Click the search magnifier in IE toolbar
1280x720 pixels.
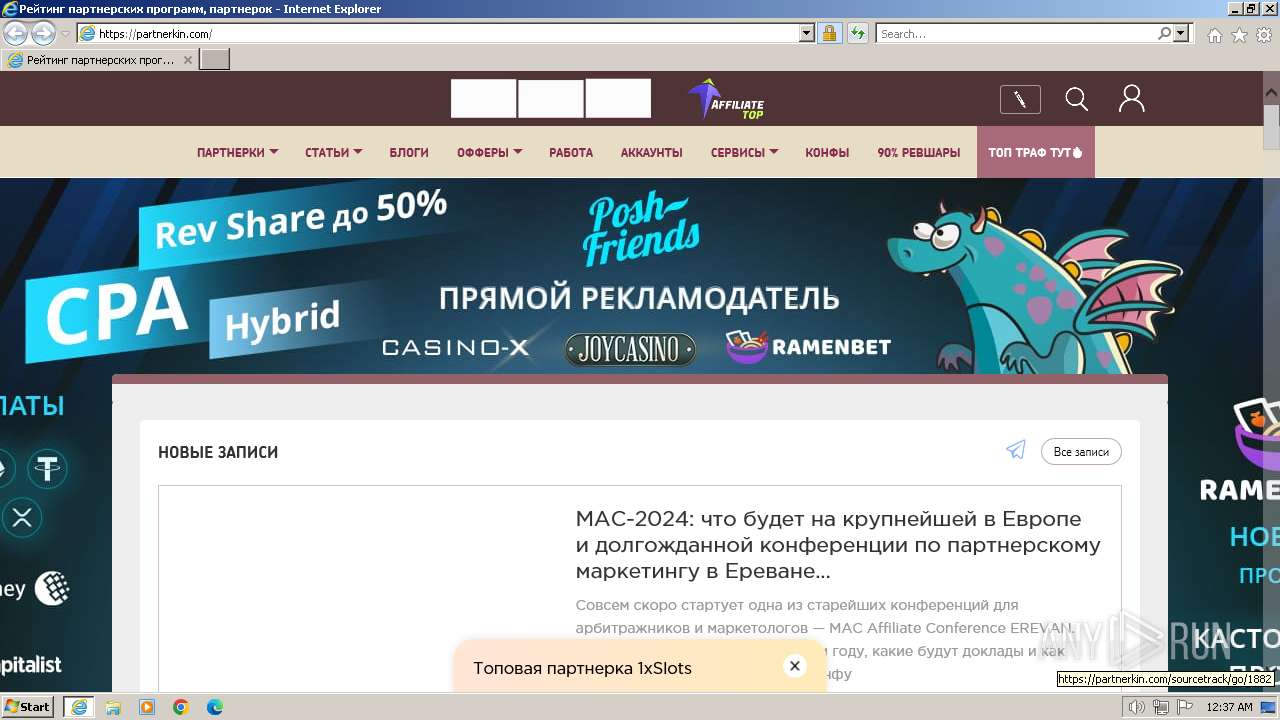click(1165, 33)
